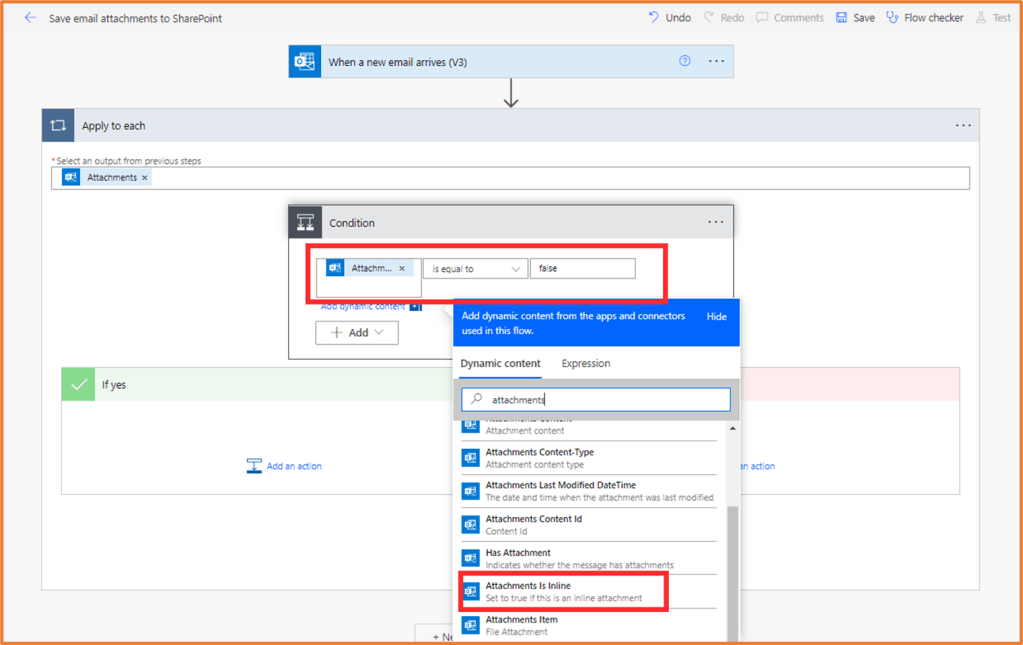This screenshot has height=645, width=1023.
Task: Select the Dynamic content tab
Action: [499, 364]
